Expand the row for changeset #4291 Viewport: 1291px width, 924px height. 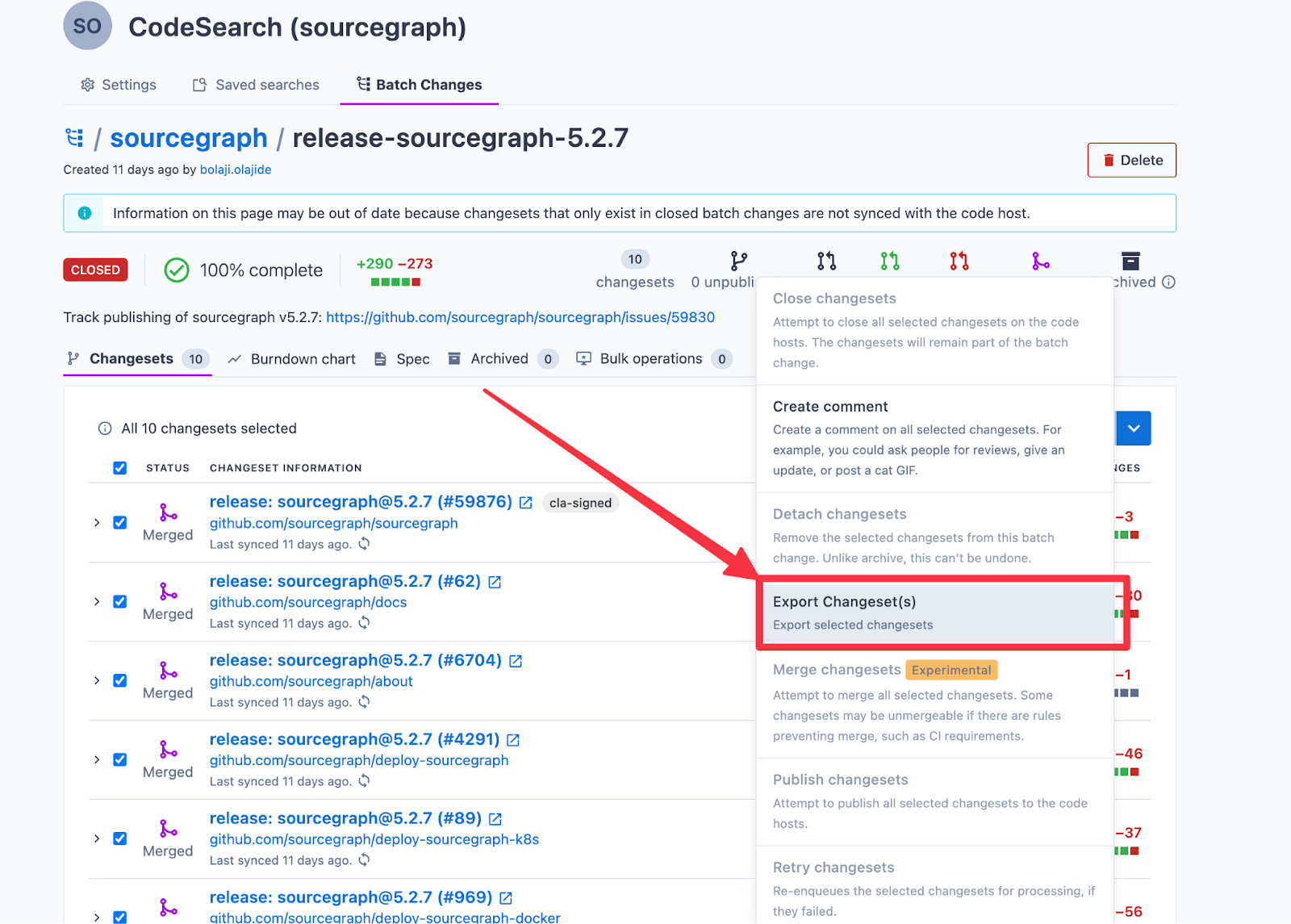(97, 760)
